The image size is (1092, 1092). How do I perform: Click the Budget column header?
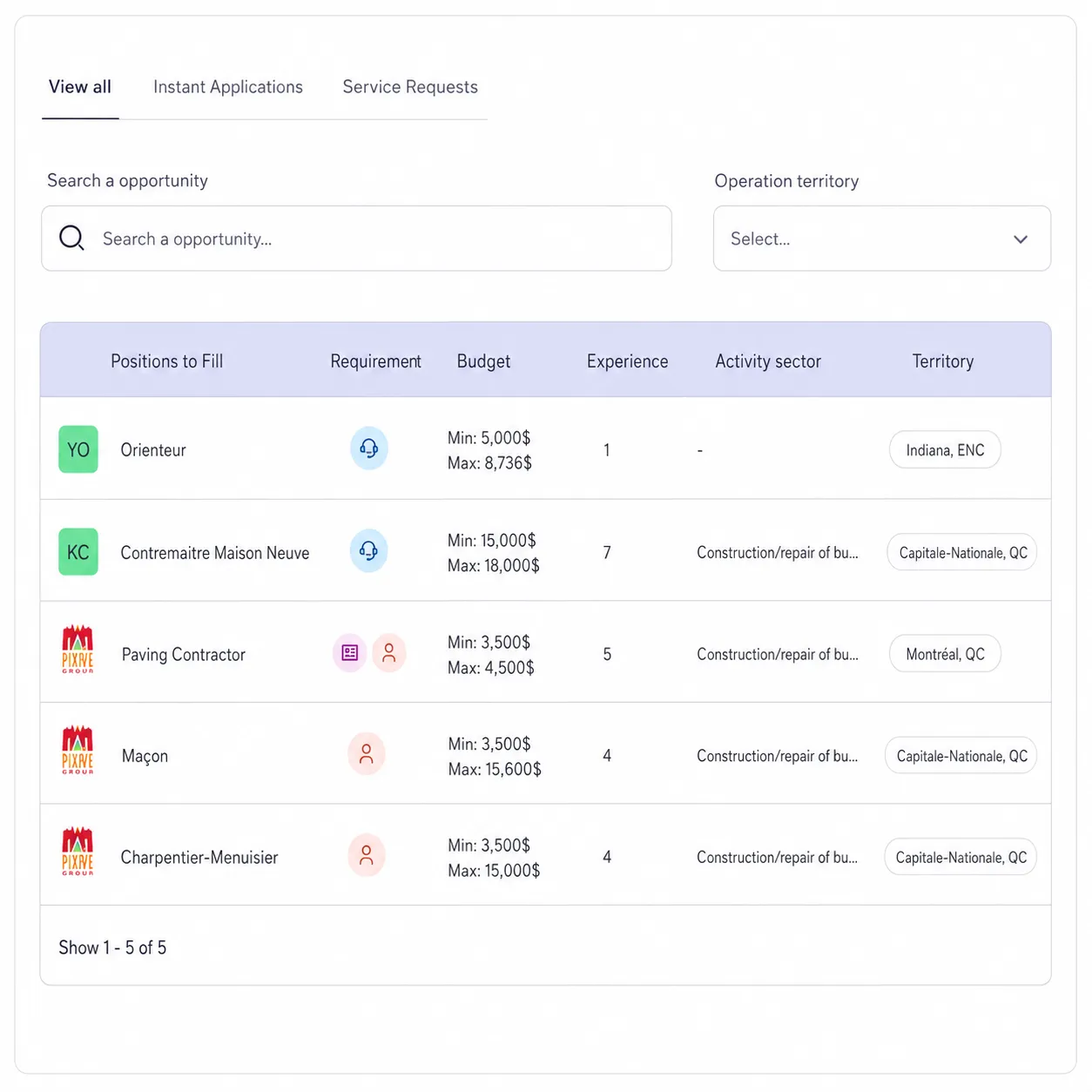(483, 361)
